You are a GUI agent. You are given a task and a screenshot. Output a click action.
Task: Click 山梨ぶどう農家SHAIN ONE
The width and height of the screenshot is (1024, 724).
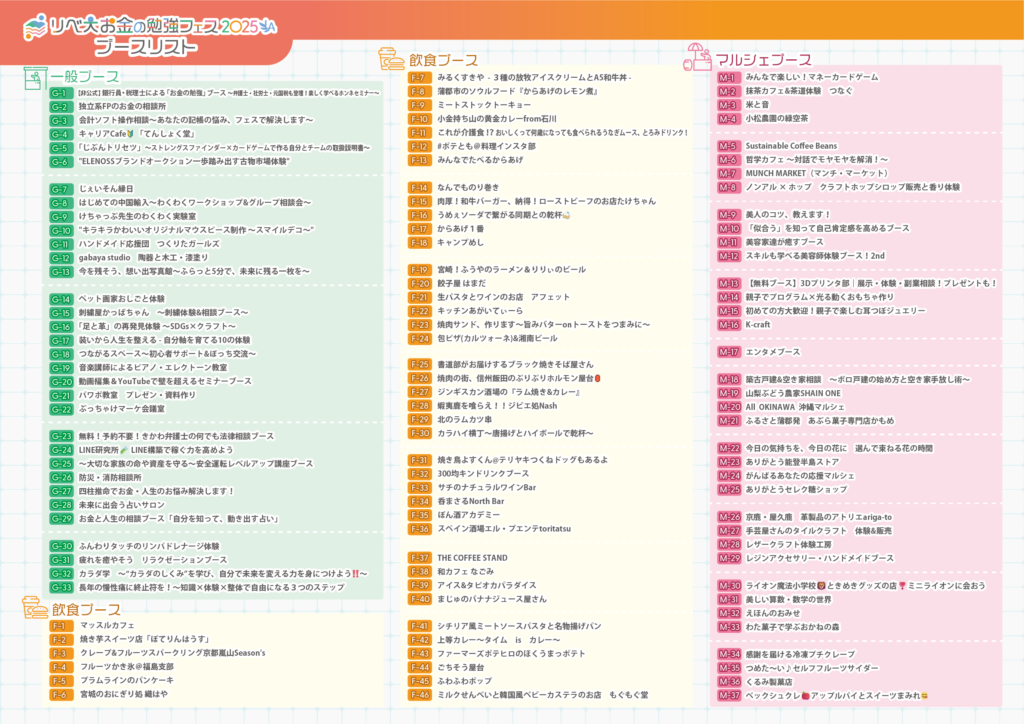point(779,393)
